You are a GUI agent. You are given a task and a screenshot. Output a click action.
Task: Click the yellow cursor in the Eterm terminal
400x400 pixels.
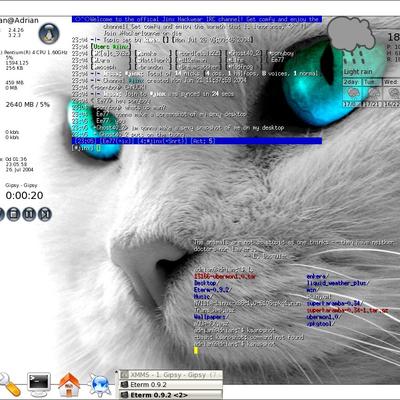[x=196, y=350]
